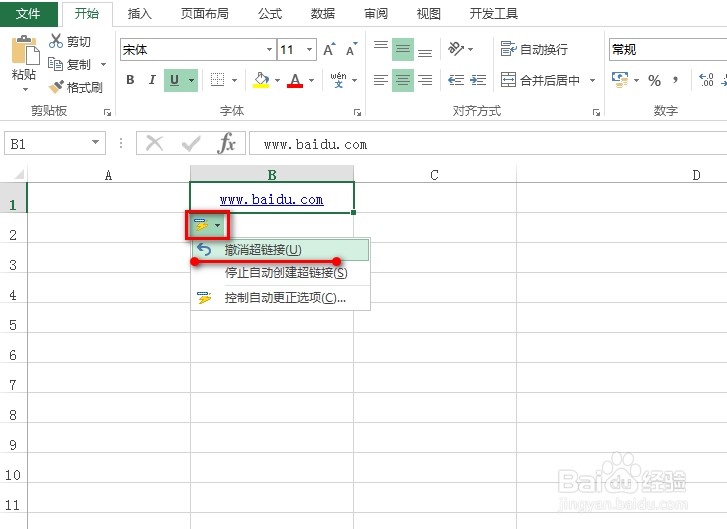Open Control AutoCorrect Options (控制自动更正选项)
727x529 pixels.
(281, 297)
